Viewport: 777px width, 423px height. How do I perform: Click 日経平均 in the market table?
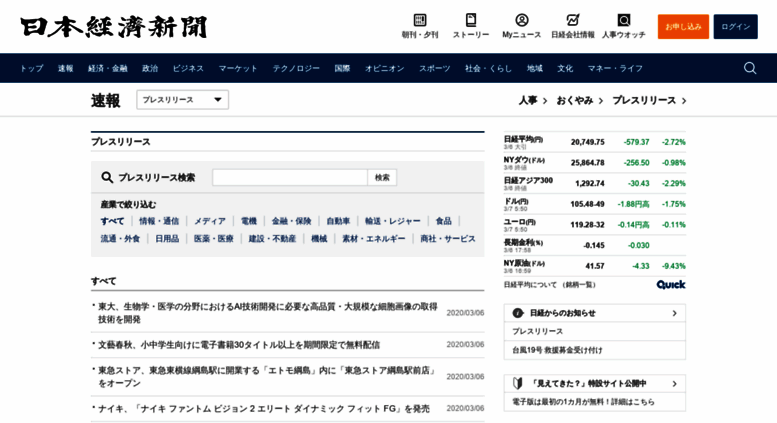[x=523, y=139]
